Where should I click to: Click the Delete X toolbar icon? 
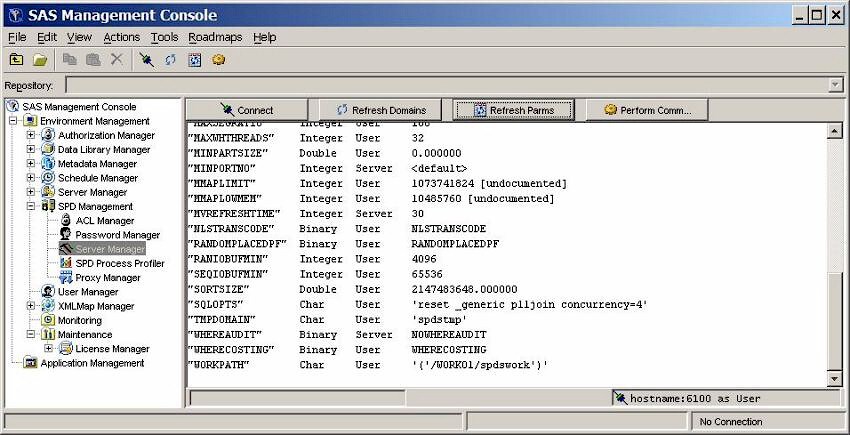click(x=117, y=59)
